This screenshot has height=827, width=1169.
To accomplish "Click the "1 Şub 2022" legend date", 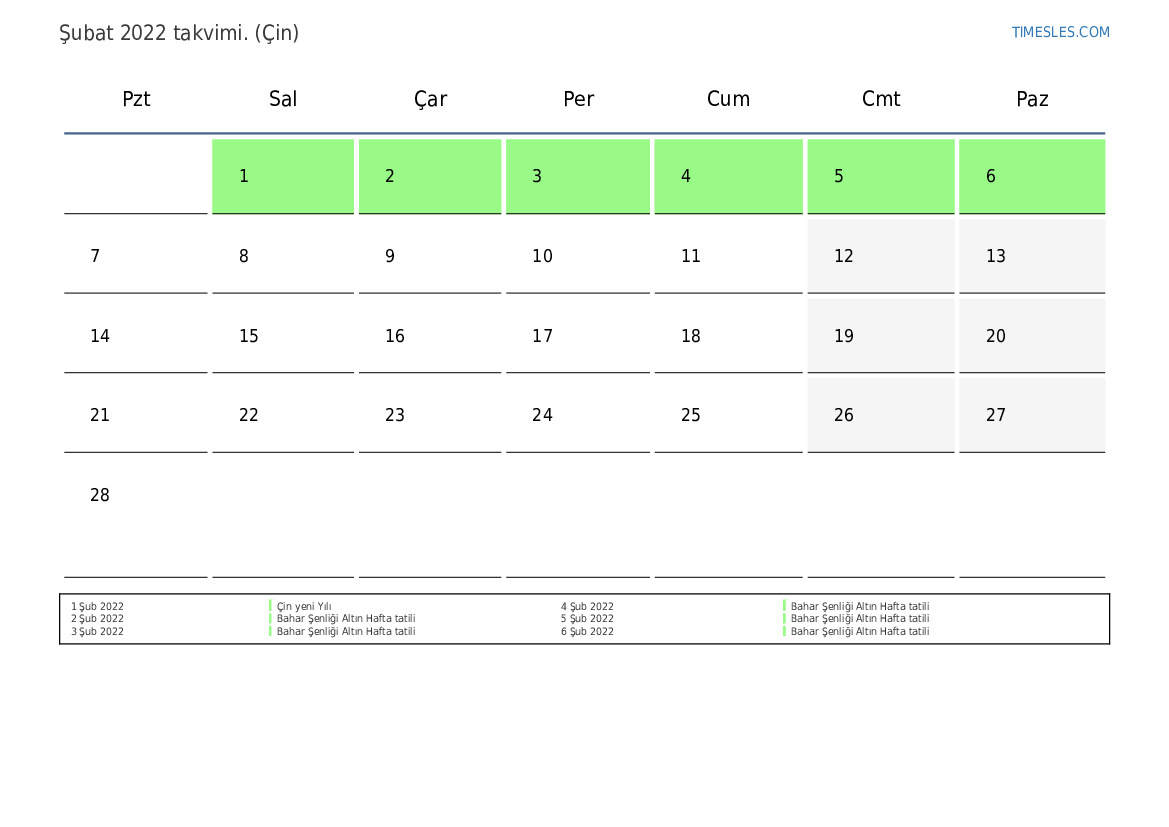I will click(97, 606).
